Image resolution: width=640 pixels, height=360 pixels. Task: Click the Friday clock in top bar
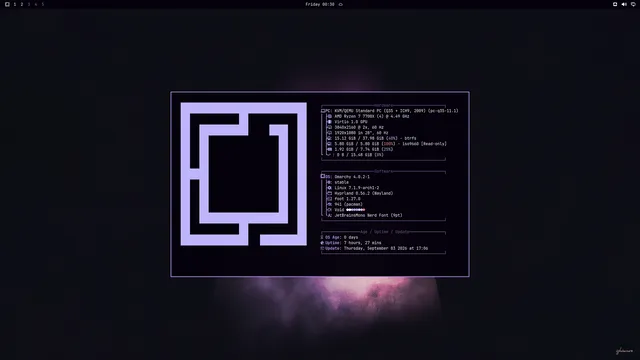click(320, 4)
